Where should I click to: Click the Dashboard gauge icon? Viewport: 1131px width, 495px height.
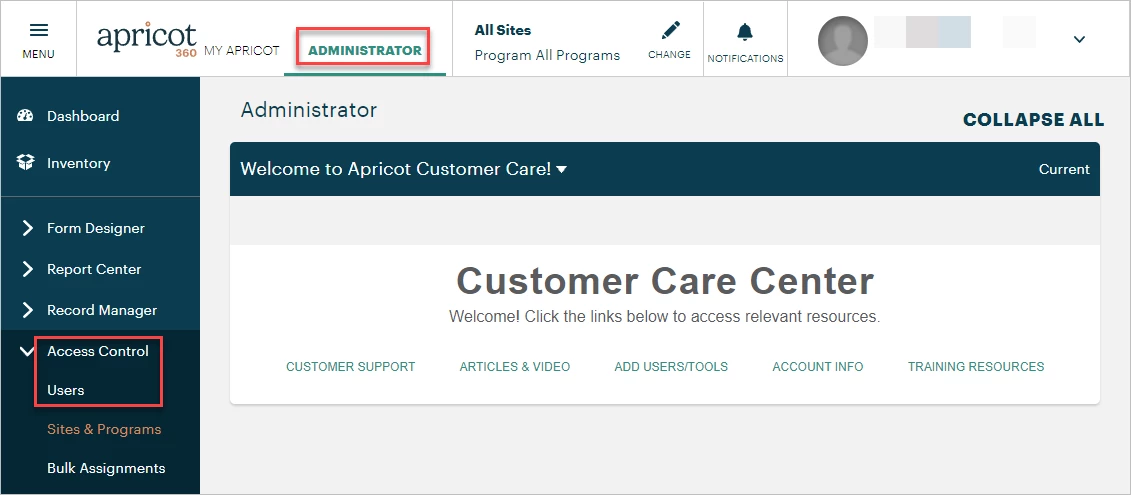tap(25, 116)
